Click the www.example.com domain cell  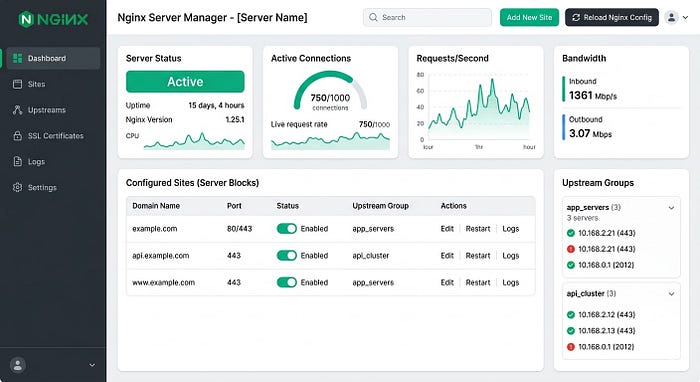coord(163,282)
